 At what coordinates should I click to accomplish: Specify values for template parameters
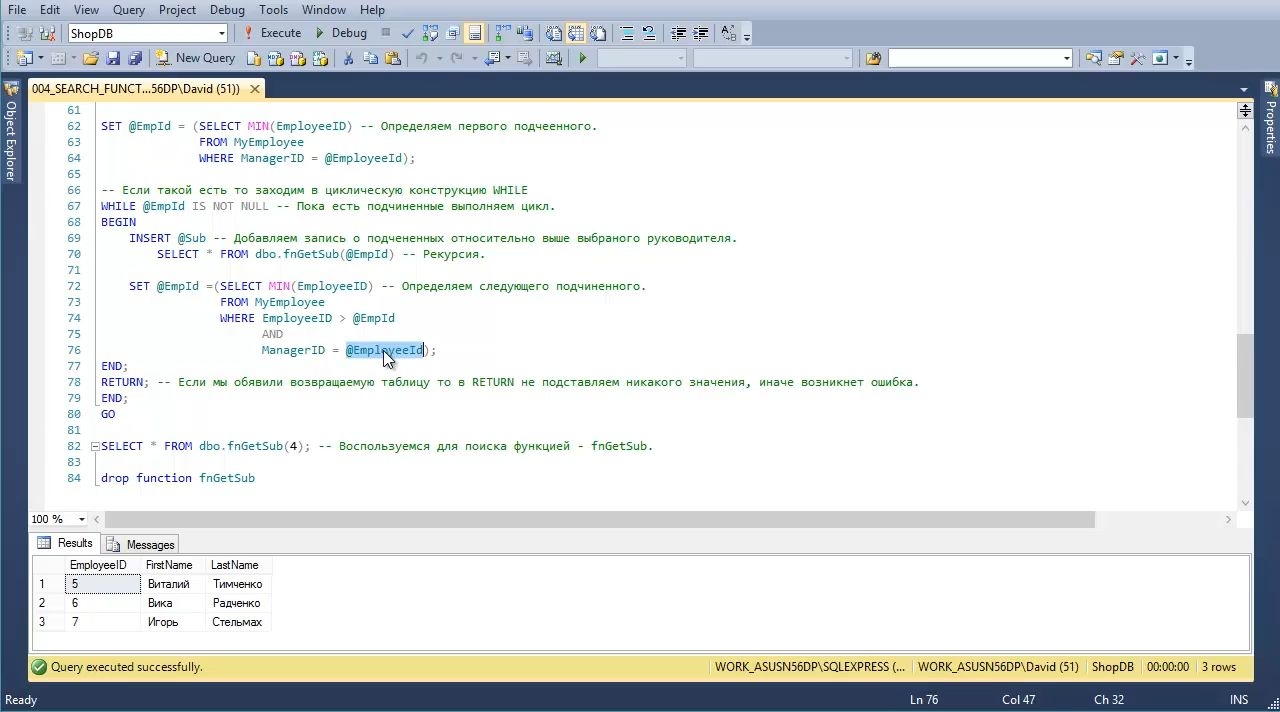click(x=729, y=33)
